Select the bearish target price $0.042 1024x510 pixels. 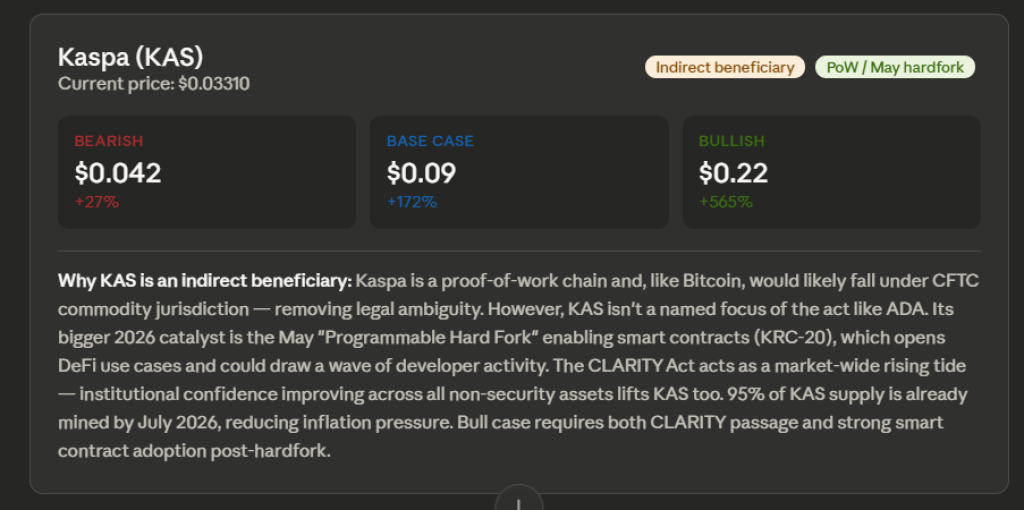point(118,173)
